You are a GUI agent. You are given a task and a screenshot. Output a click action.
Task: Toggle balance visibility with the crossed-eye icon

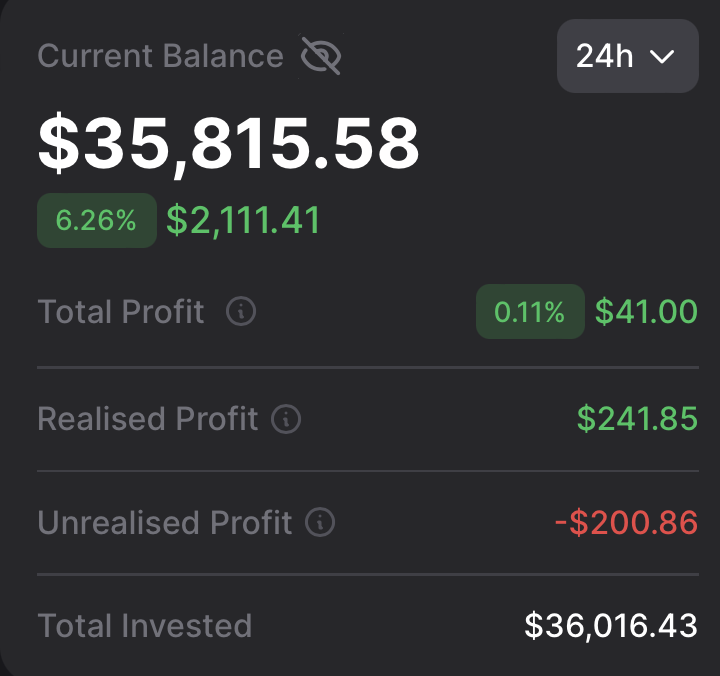[321, 56]
